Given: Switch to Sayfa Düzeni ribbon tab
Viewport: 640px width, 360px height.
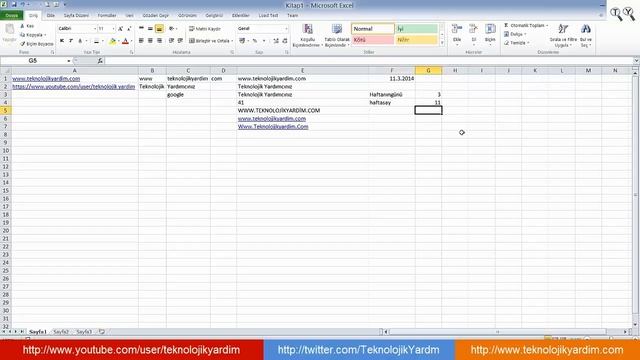Looking at the screenshot, I should click(x=76, y=16).
